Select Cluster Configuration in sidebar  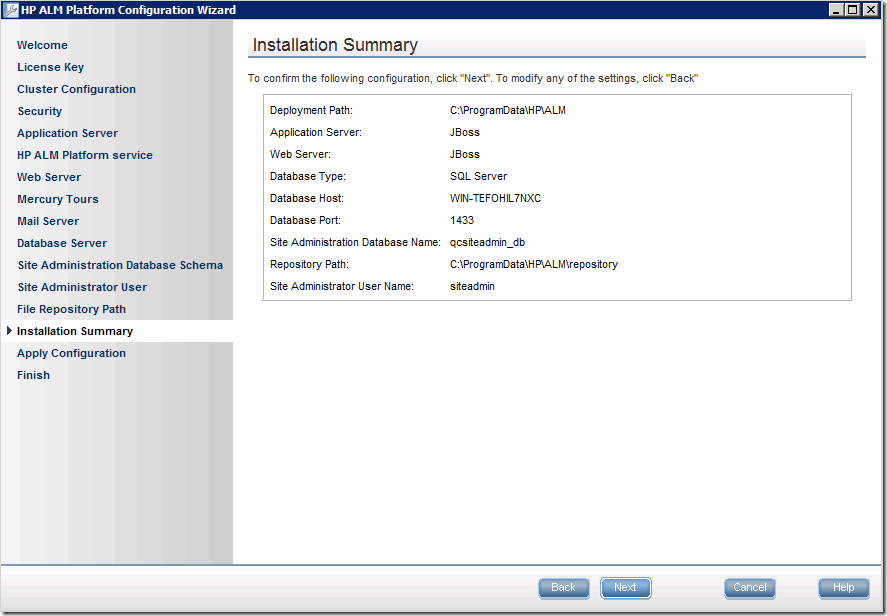click(x=76, y=89)
